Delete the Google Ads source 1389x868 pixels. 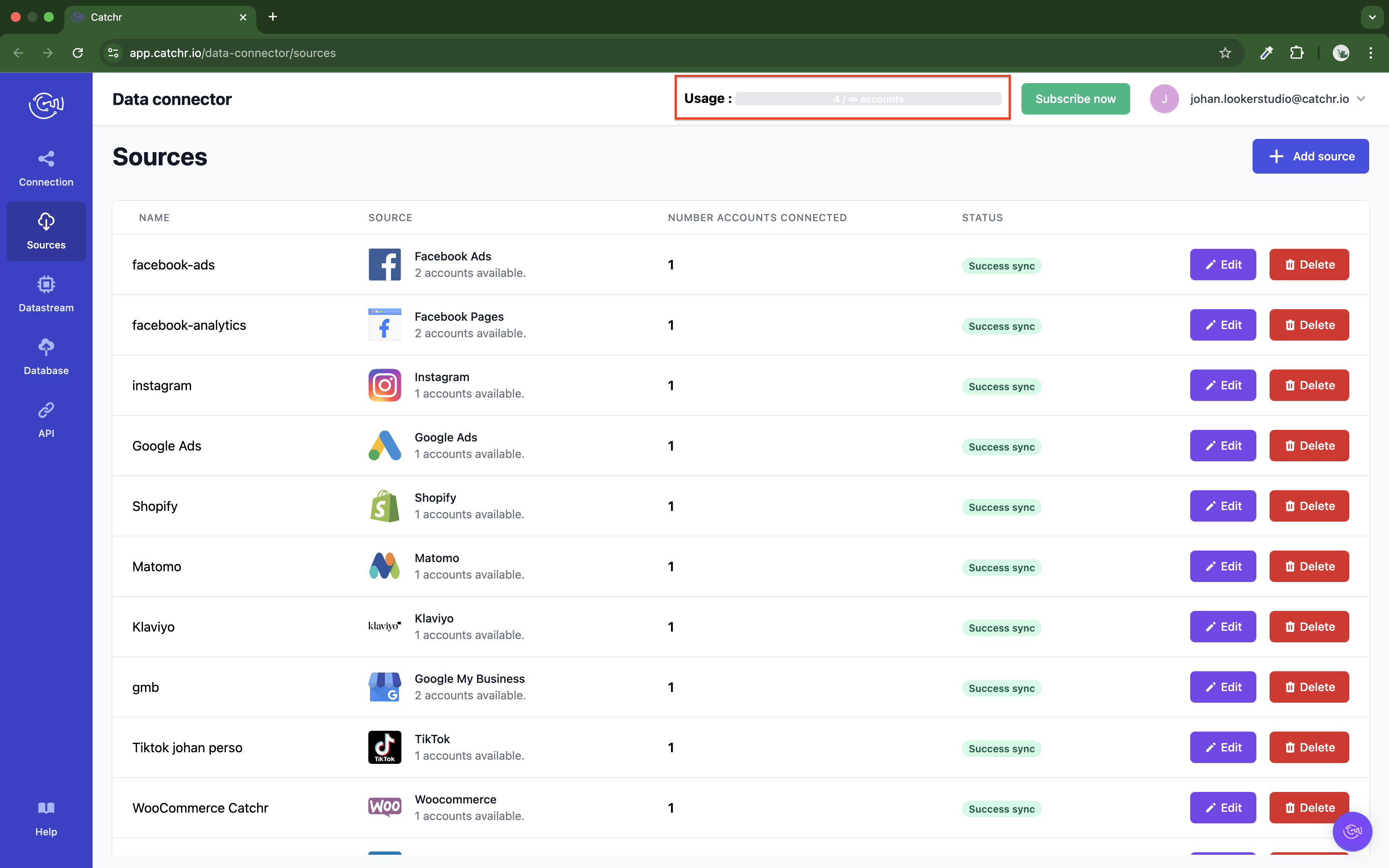coord(1309,446)
